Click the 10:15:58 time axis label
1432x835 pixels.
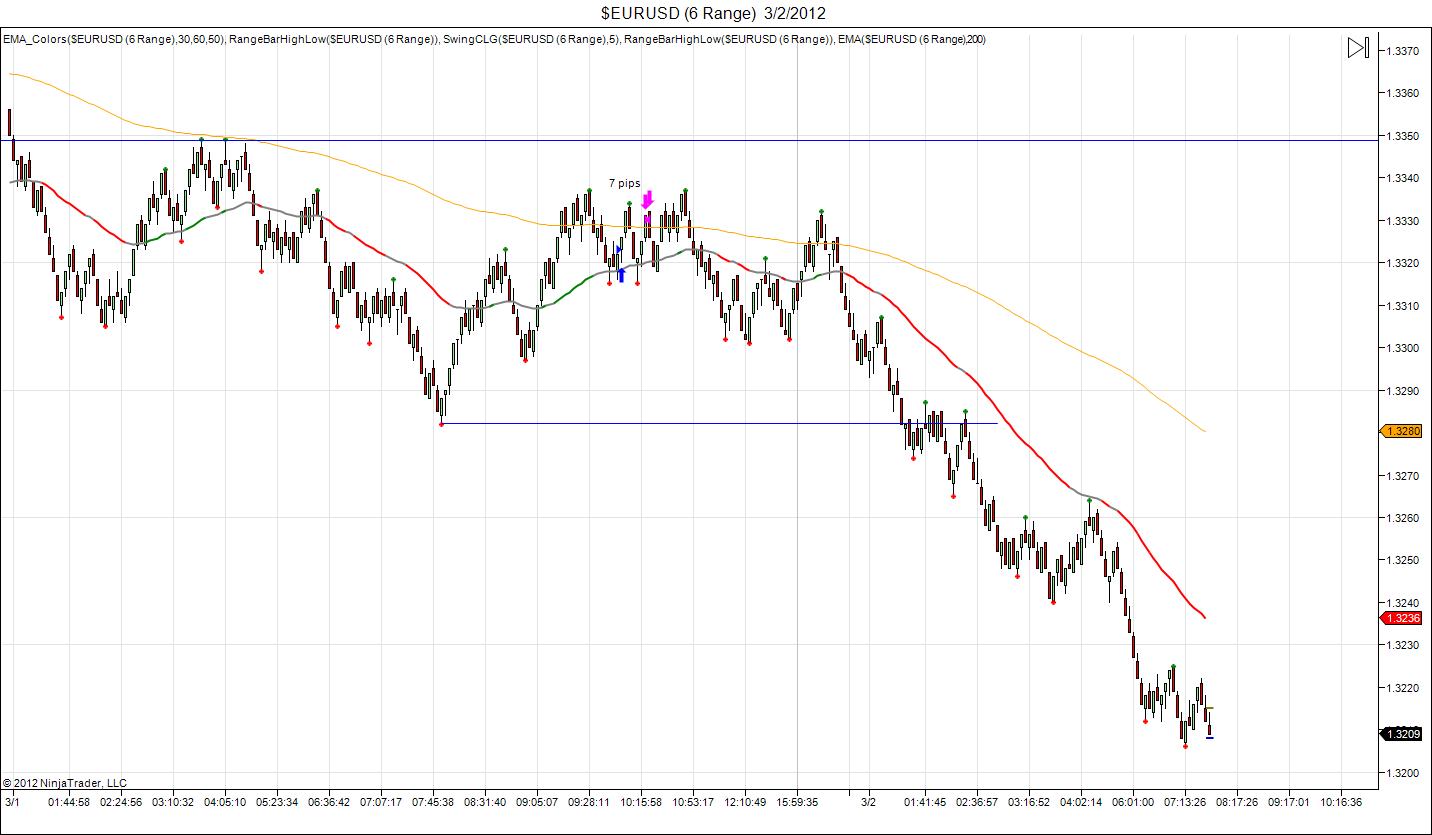641,802
